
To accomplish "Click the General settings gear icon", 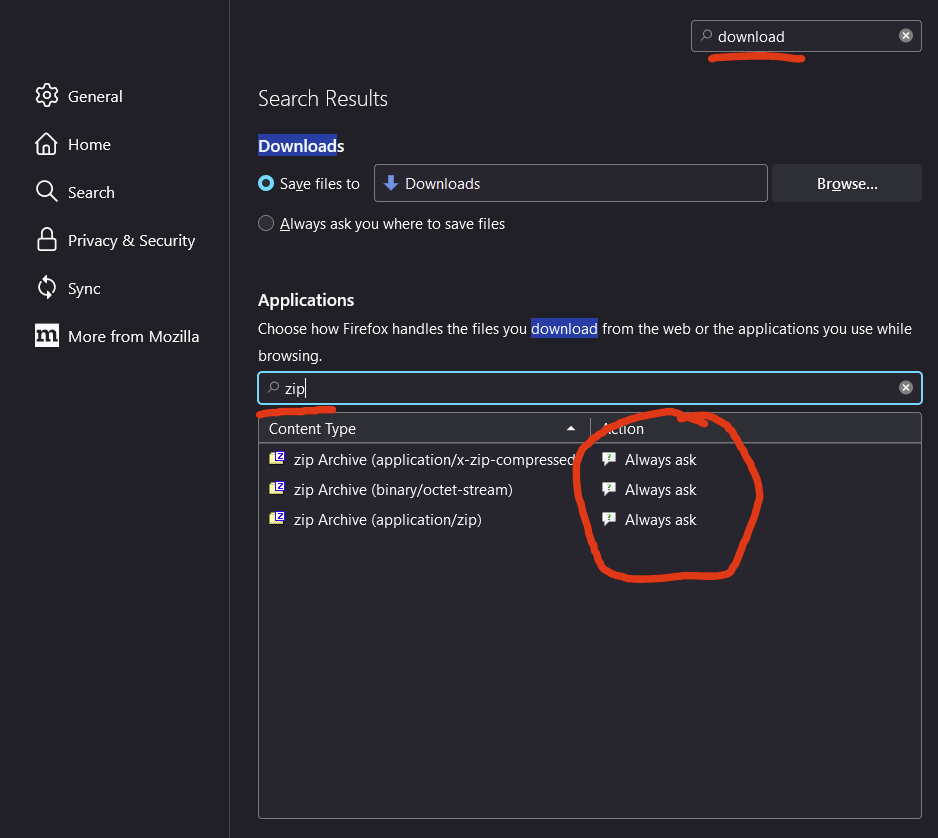I will (47, 96).
